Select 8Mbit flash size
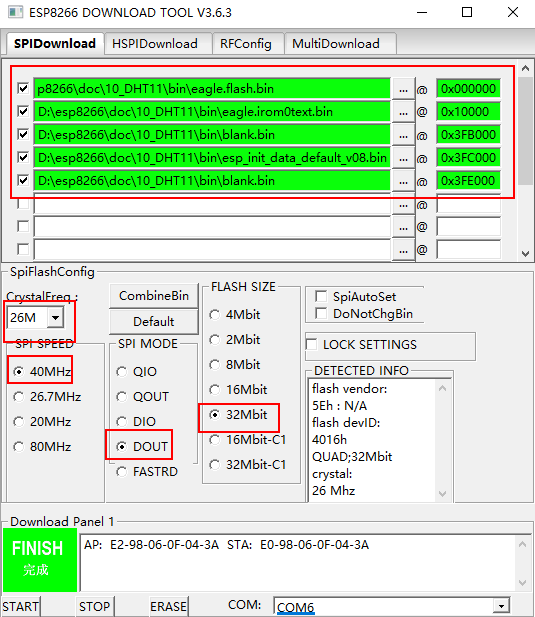The image size is (535, 617). pyautogui.click(x=235, y=364)
